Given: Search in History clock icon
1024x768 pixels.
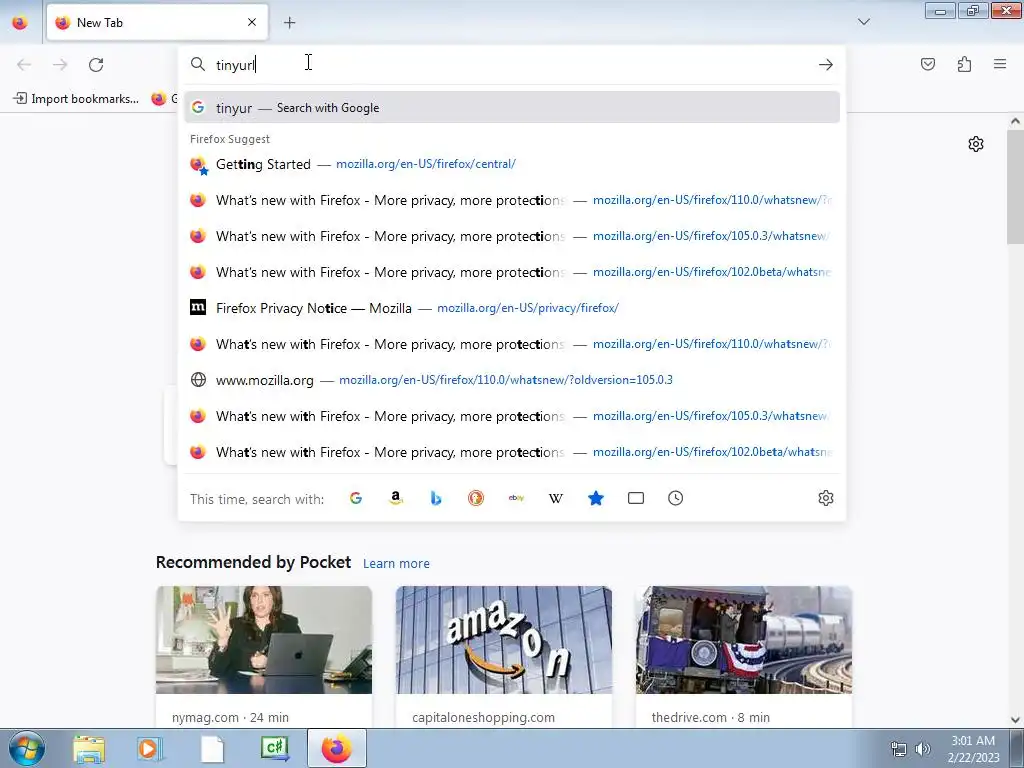Looking at the screenshot, I should pyautogui.click(x=675, y=498).
